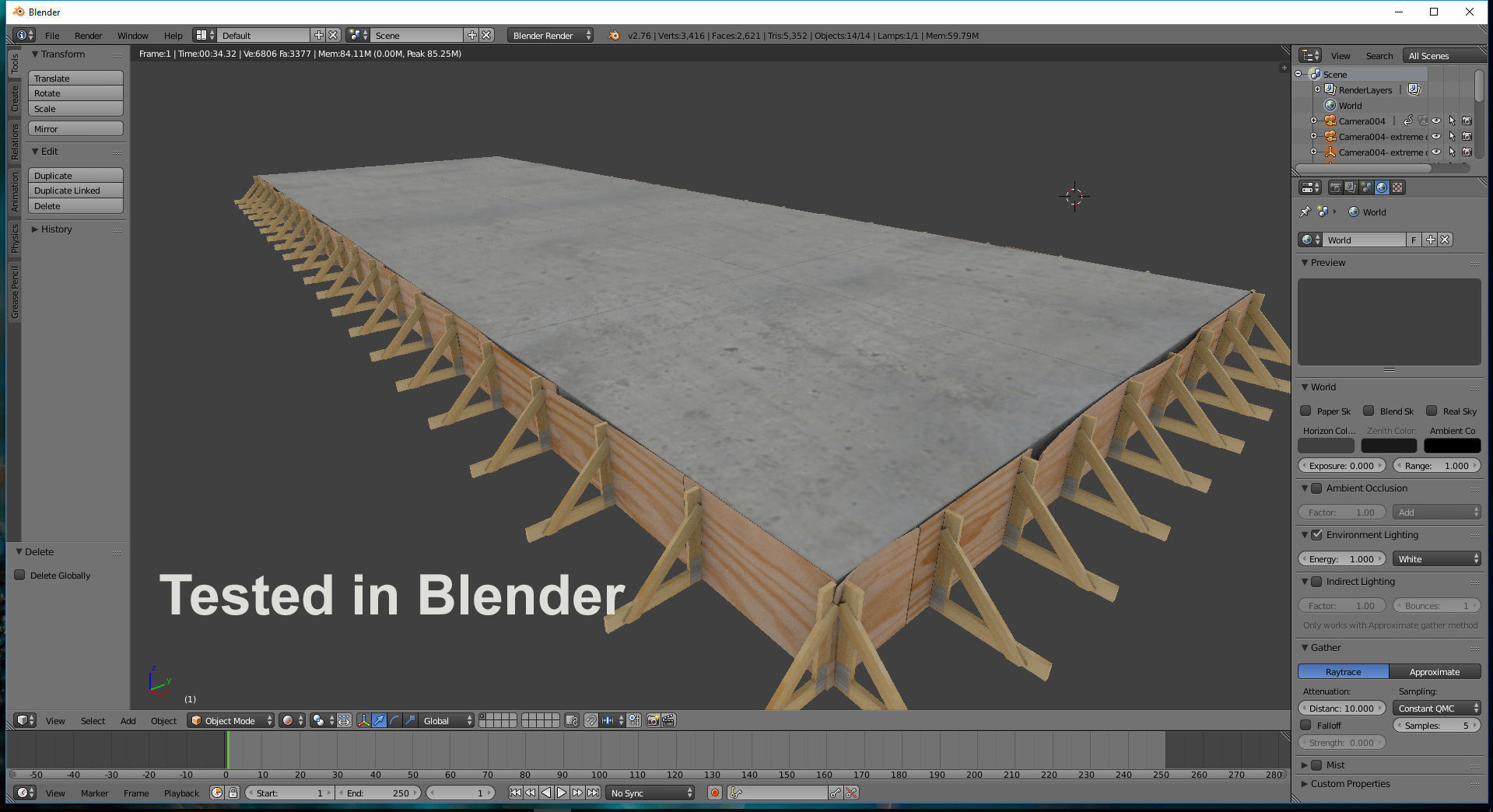This screenshot has width=1493, height=812.
Task: Open the Horizon Color swatch
Action: coord(1326,446)
